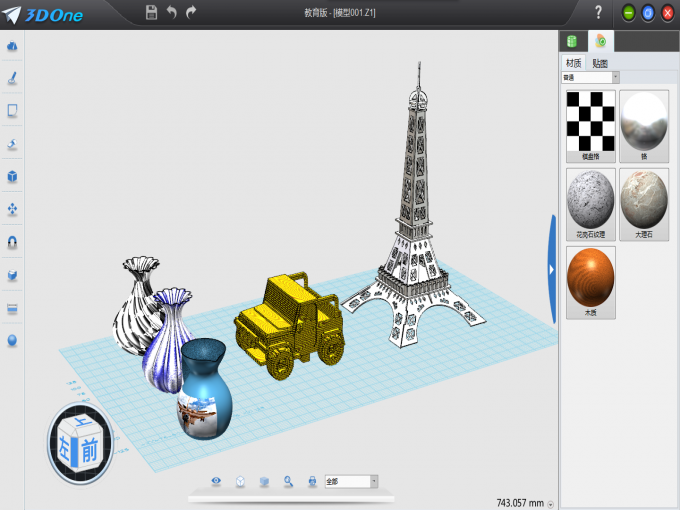Screen dimensions: 680x510
Task: Expand the 全部 filter dropdown
Action: point(374,481)
